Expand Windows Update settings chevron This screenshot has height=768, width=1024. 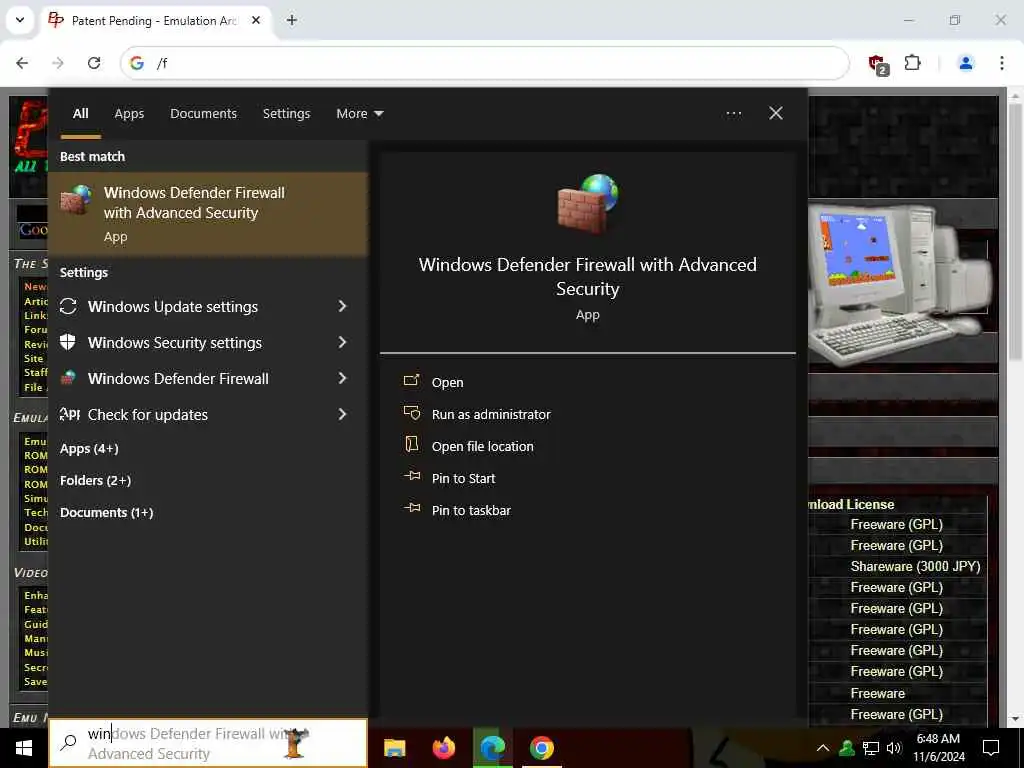342,306
